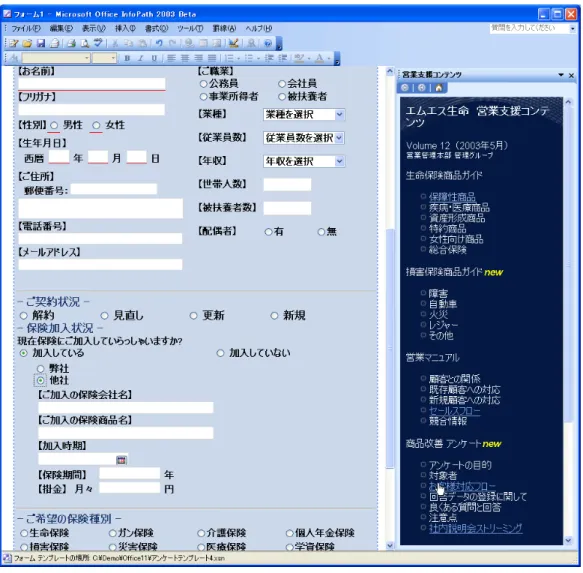The height and width of the screenshot is (573, 583).
Task: Toggle Underline formatting button
Action: pyautogui.click(x=154, y=58)
